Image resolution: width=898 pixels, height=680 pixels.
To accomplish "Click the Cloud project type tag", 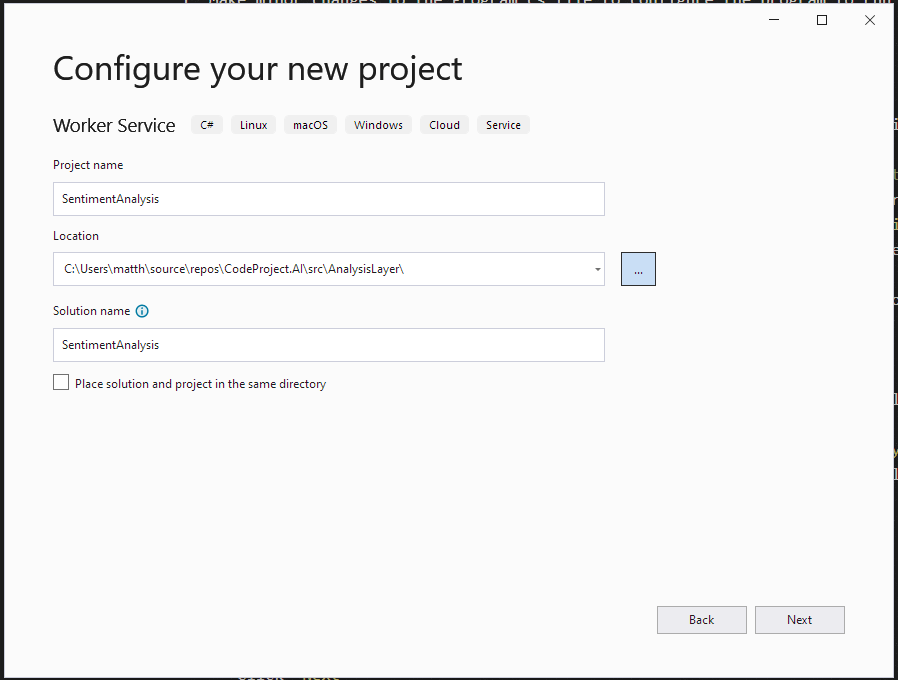I will tap(444, 125).
